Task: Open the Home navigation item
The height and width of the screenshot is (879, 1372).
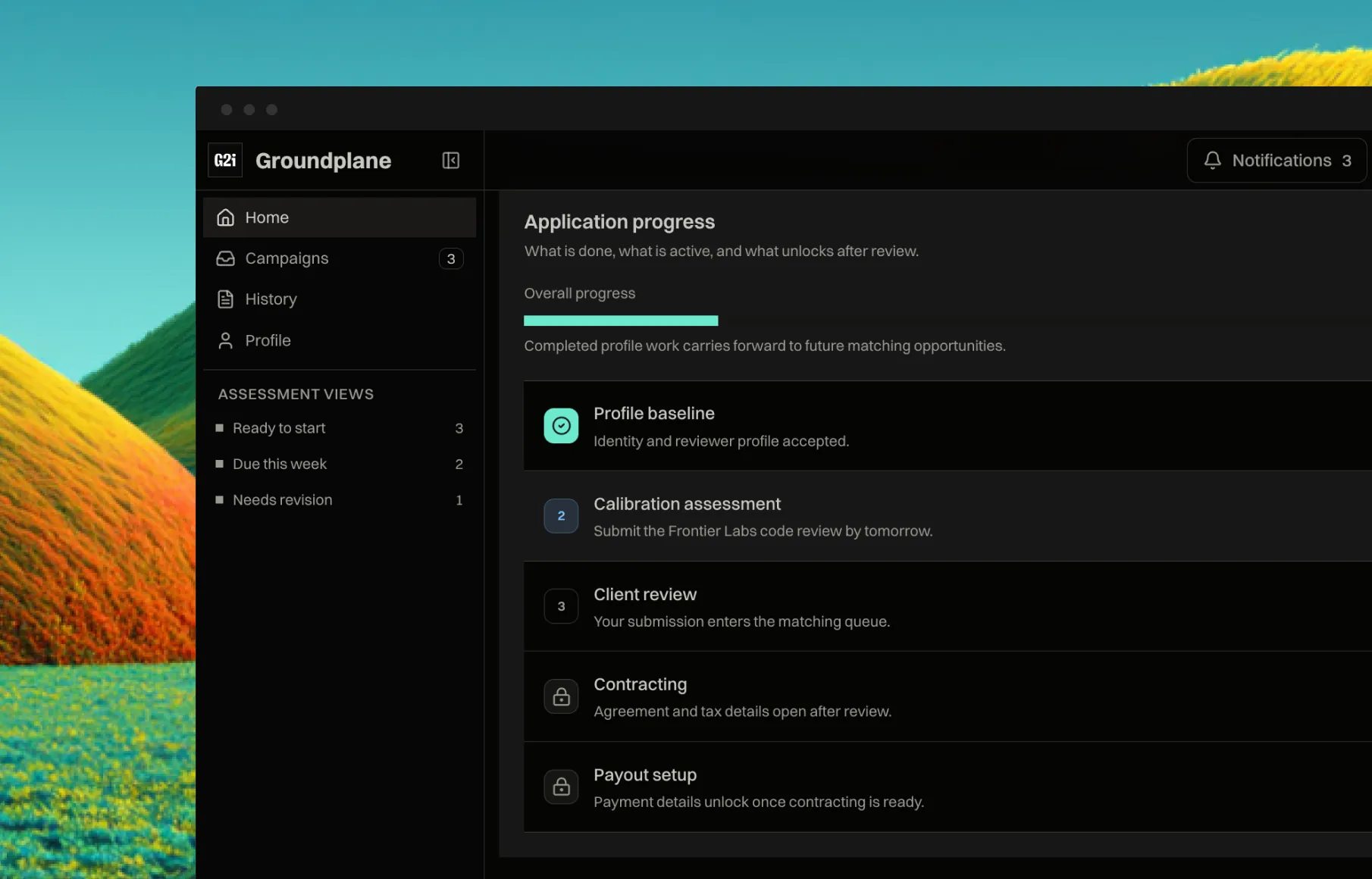Action: tap(340, 217)
